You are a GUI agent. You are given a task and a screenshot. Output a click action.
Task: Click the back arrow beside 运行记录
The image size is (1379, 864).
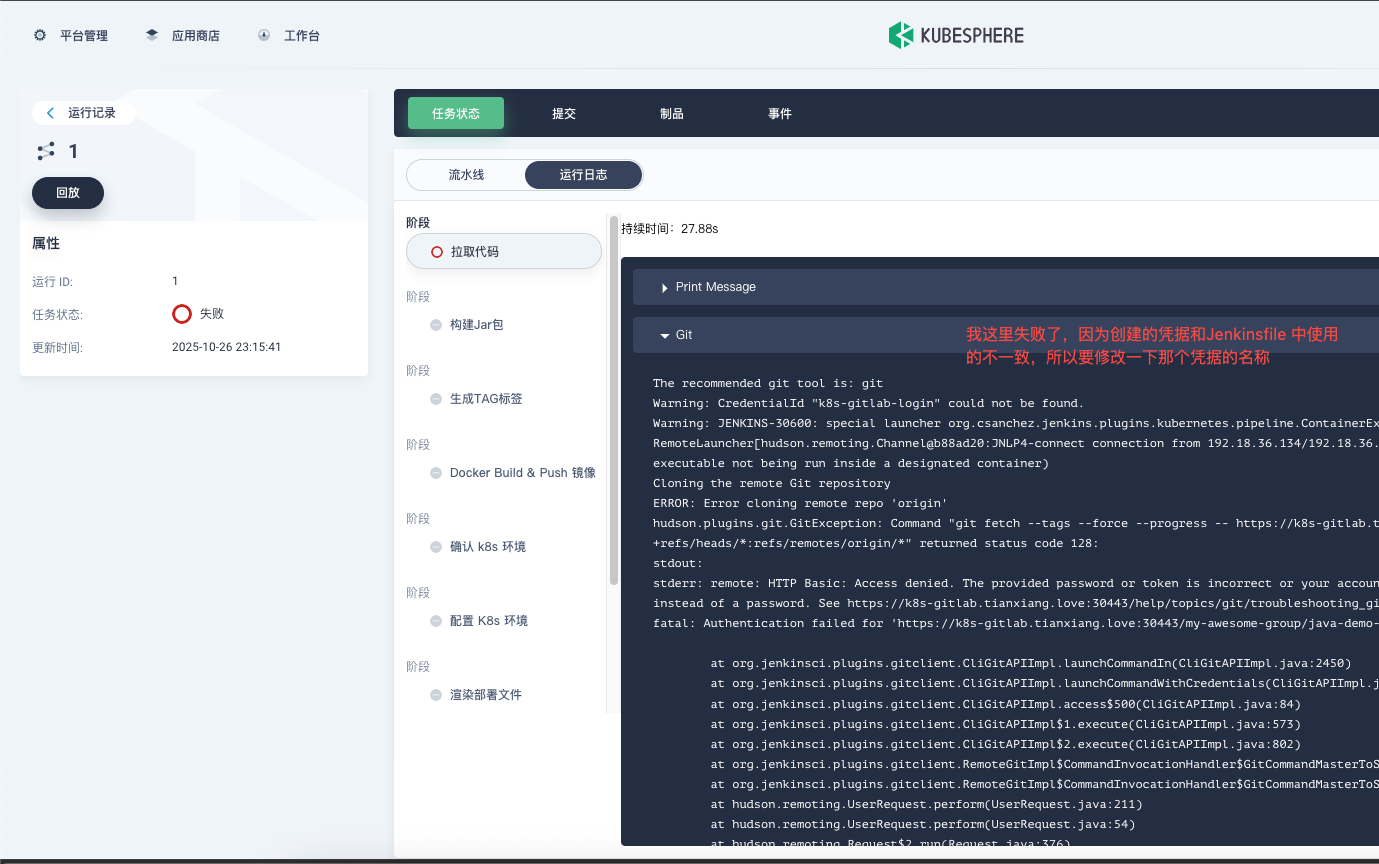(x=51, y=113)
